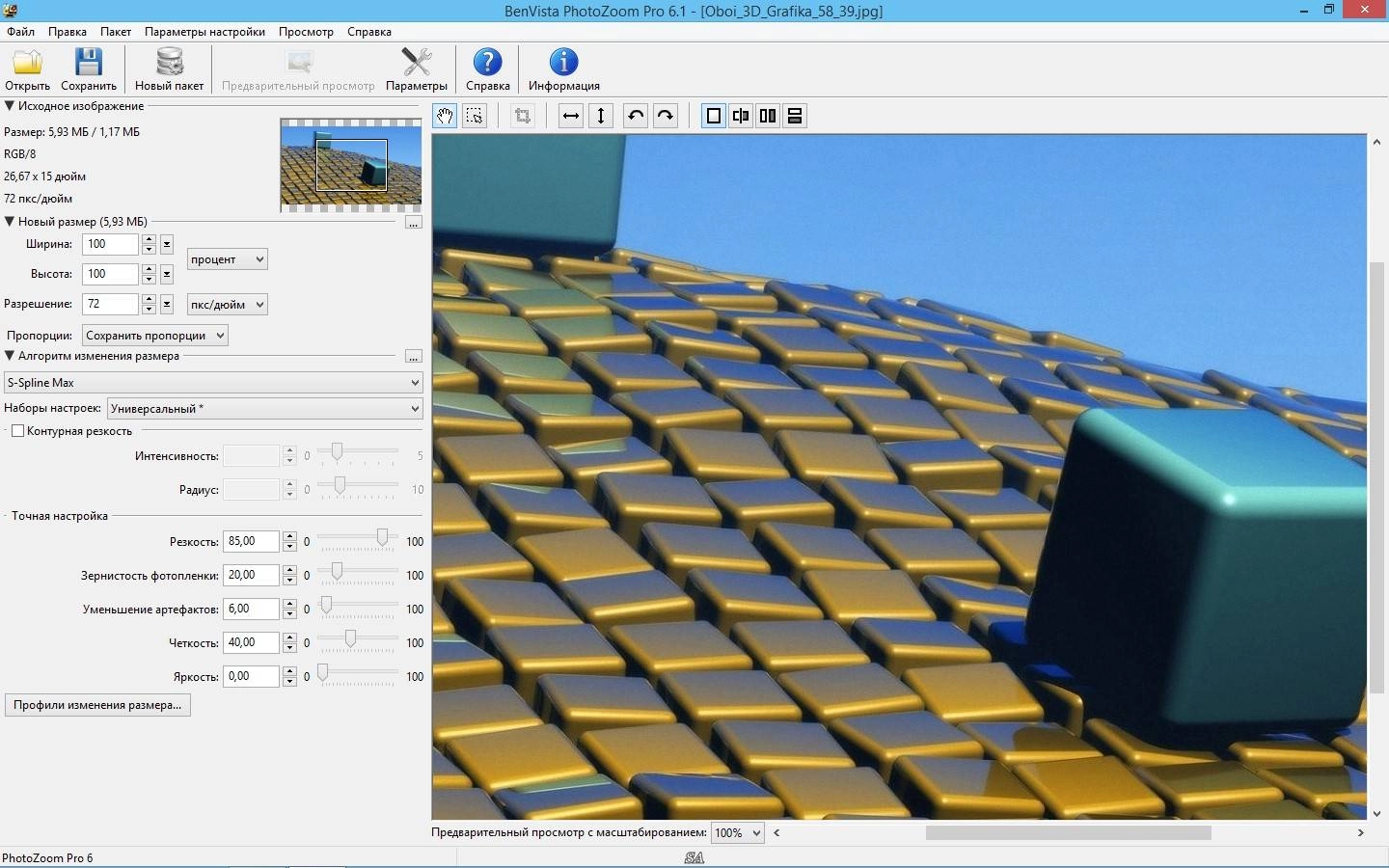Switch to side-by-side vertical split preview
The image size is (1389, 868).
(x=768, y=116)
